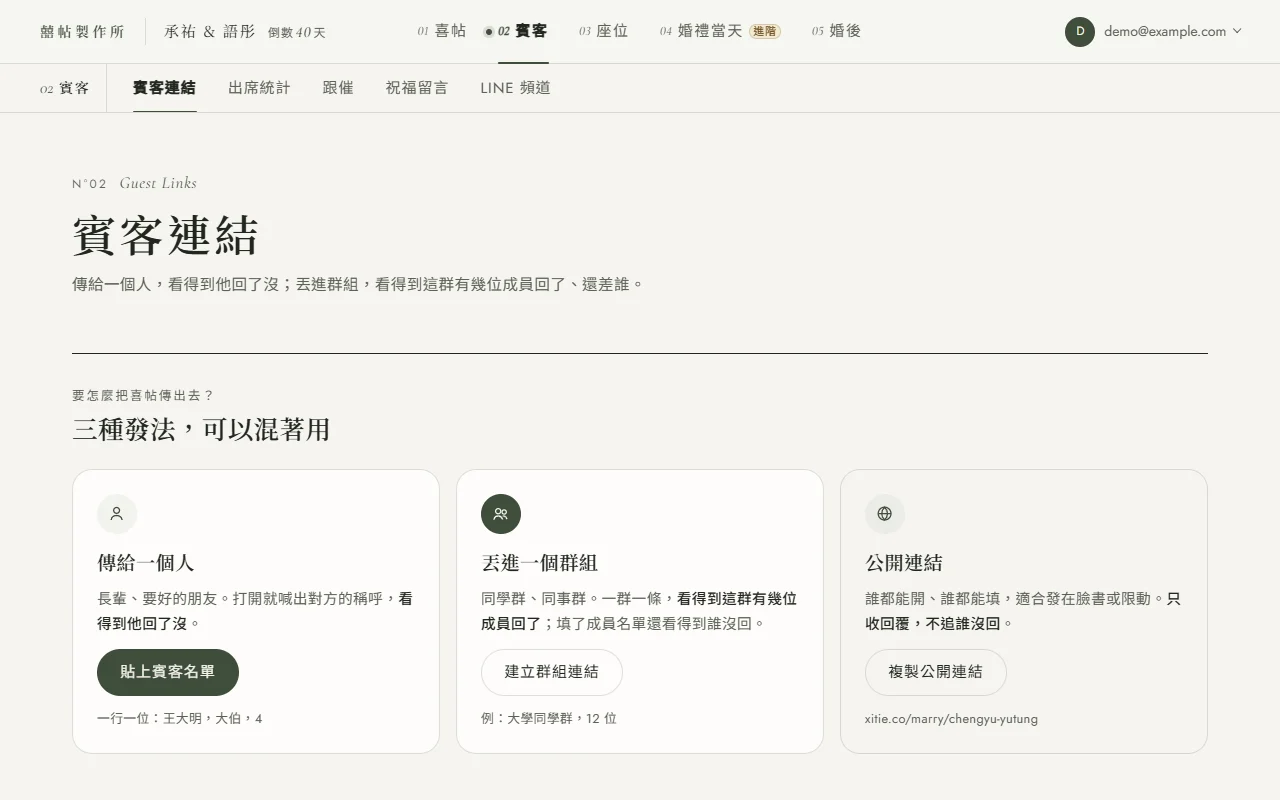Click the single person icon in first card
Screen dimensions: 1280x800
point(117,514)
